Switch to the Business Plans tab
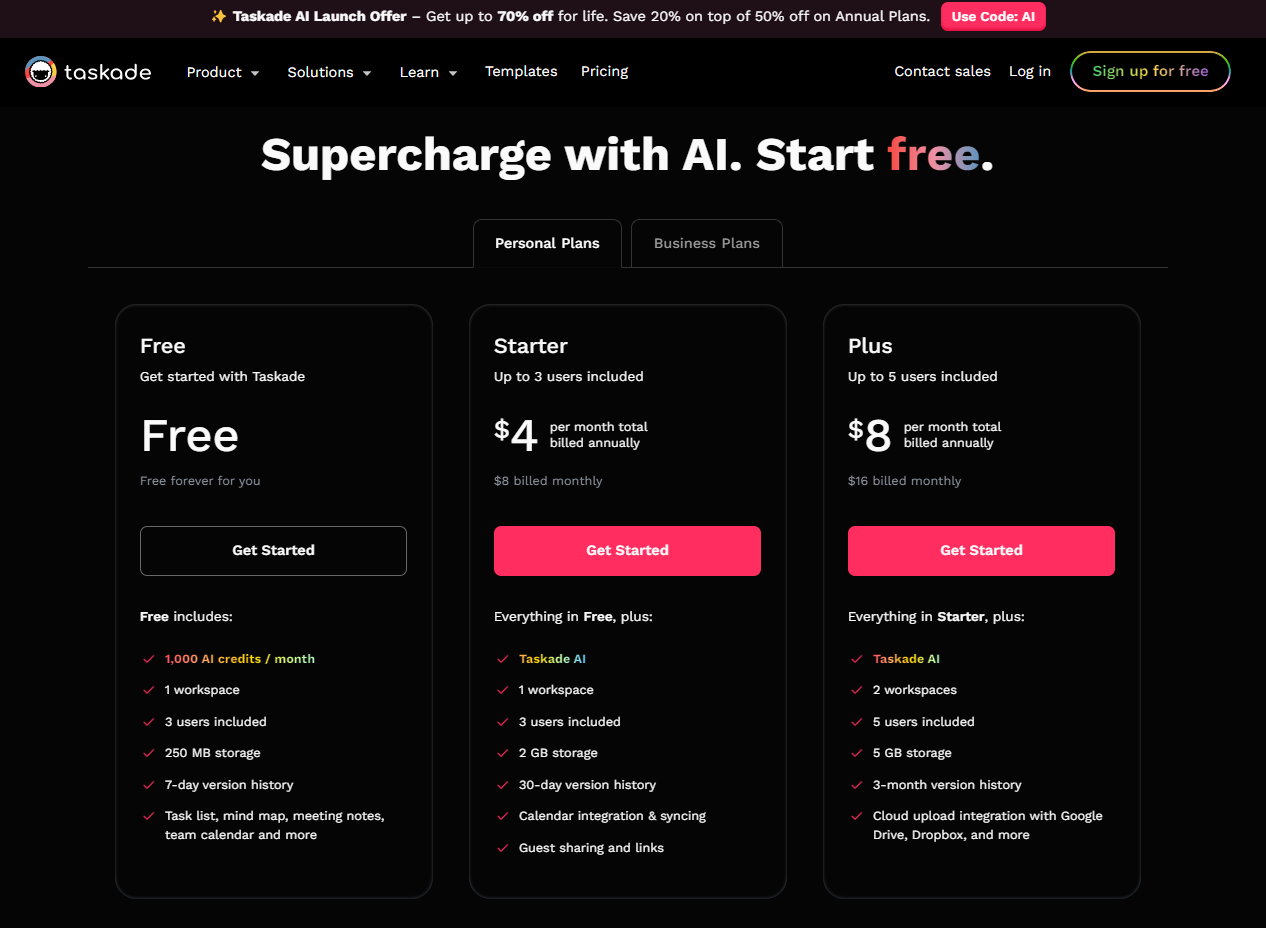1266x928 pixels. point(706,243)
